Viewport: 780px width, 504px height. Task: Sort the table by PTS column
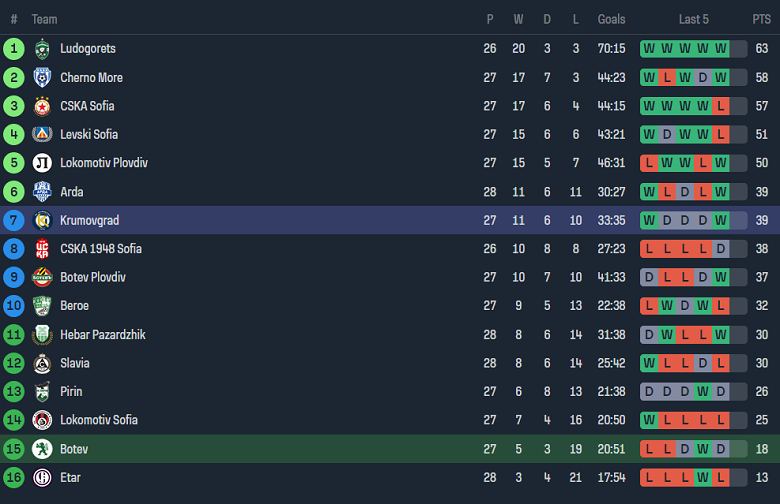click(761, 19)
